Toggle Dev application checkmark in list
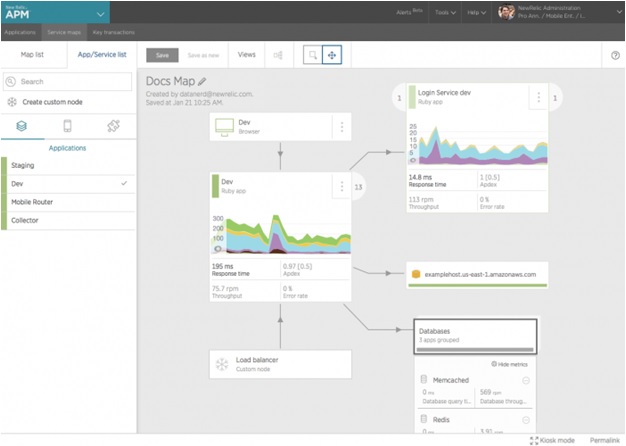This screenshot has width=626, height=446. [124, 183]
